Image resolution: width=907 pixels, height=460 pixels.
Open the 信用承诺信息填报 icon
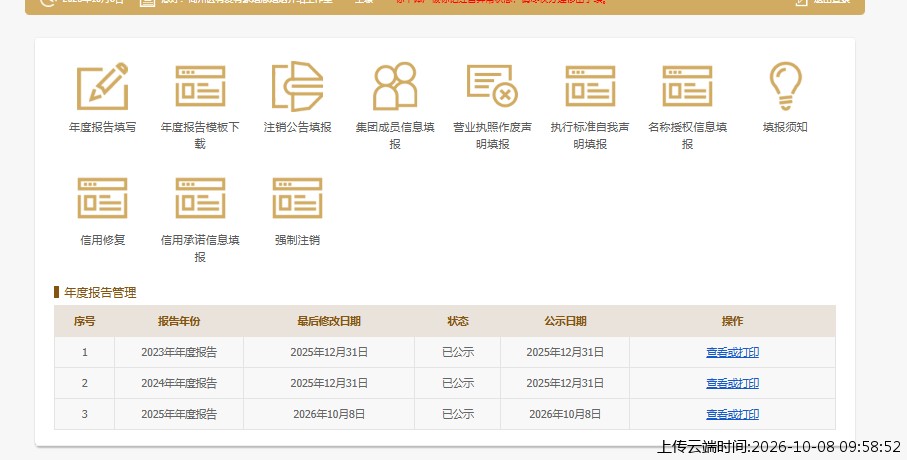(200, 198)
